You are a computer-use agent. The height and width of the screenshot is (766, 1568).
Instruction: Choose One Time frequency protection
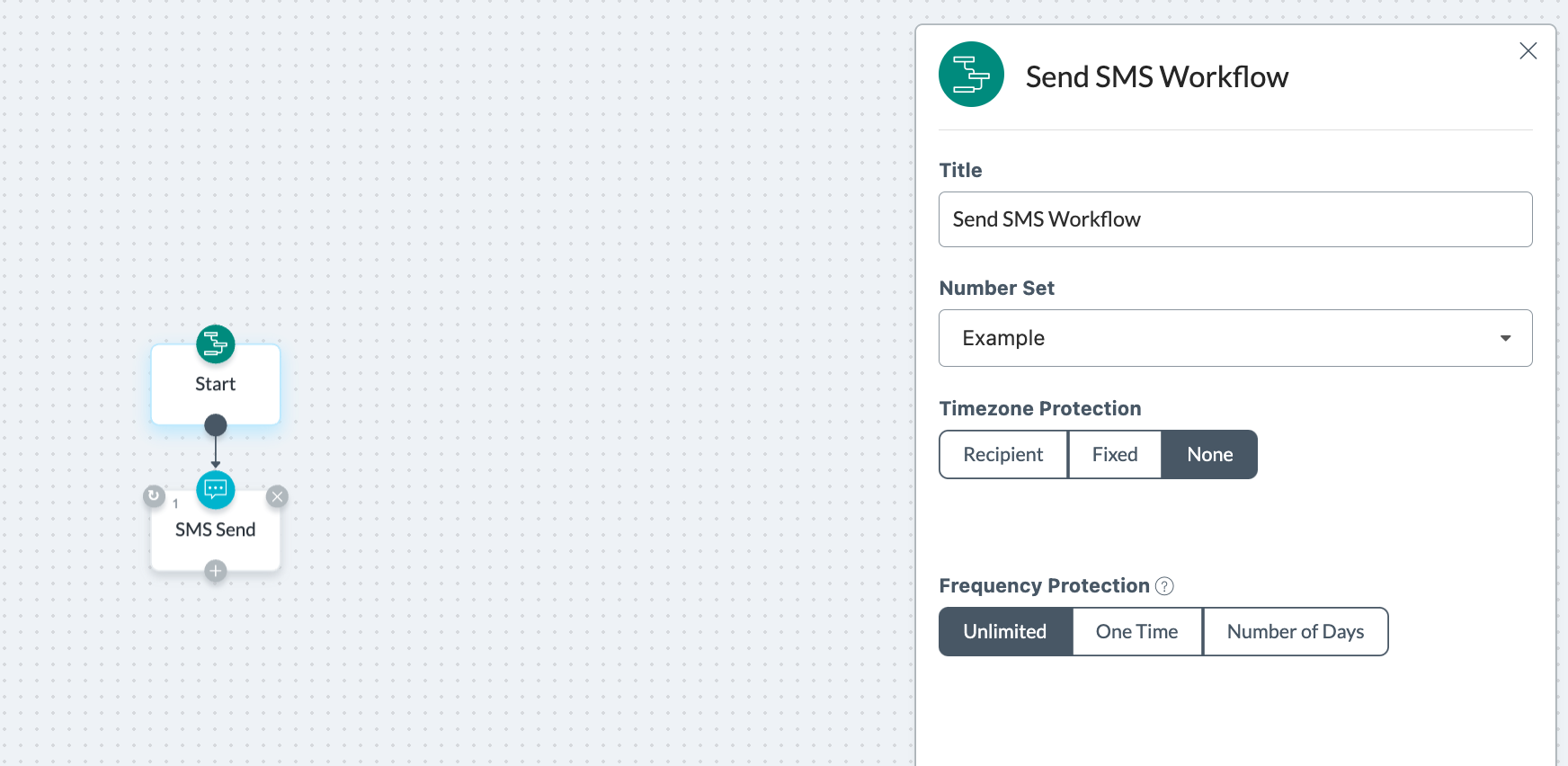coord(1137,632)
